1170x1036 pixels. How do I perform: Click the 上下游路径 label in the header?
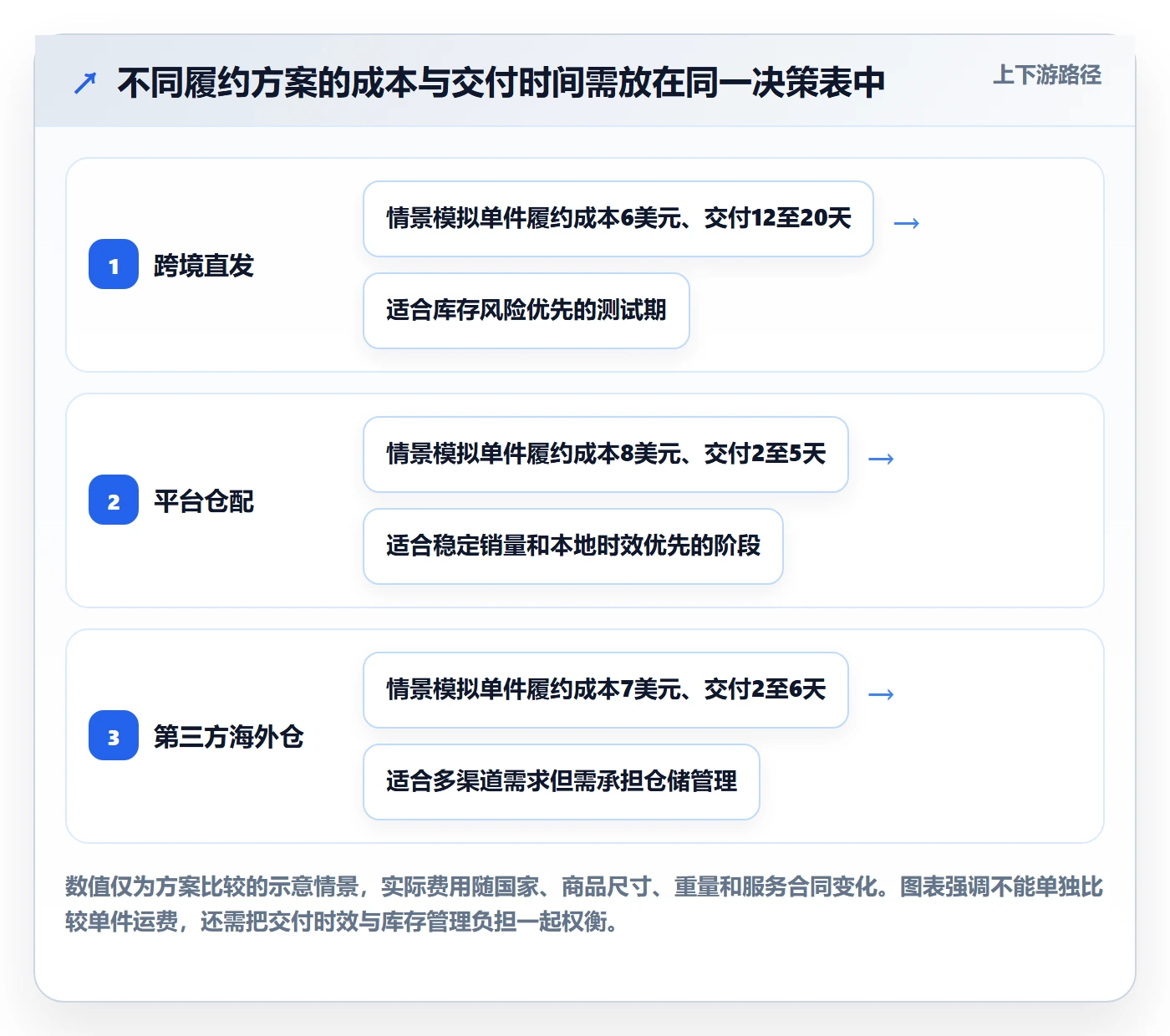click(x=1047, y=75)
